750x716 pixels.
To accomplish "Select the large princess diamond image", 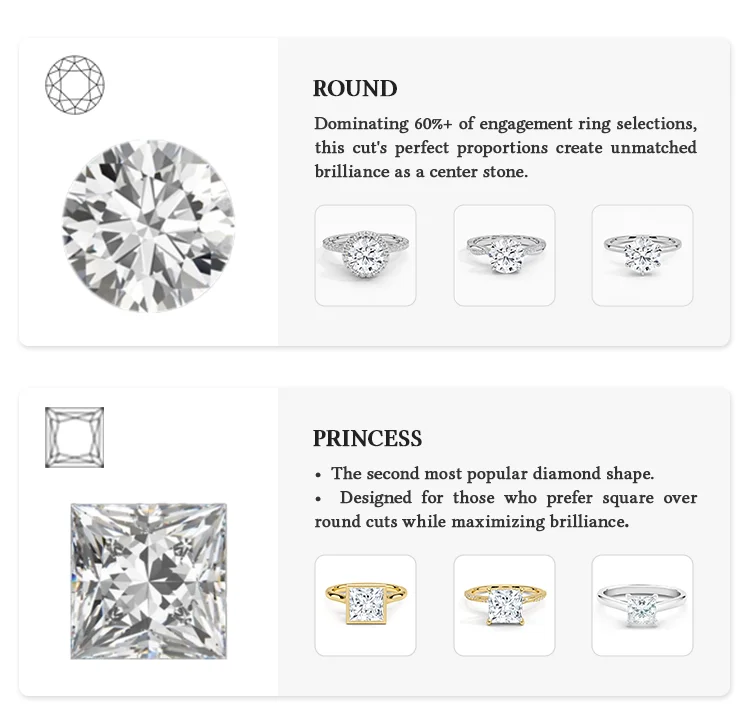I will coord(149,580).
